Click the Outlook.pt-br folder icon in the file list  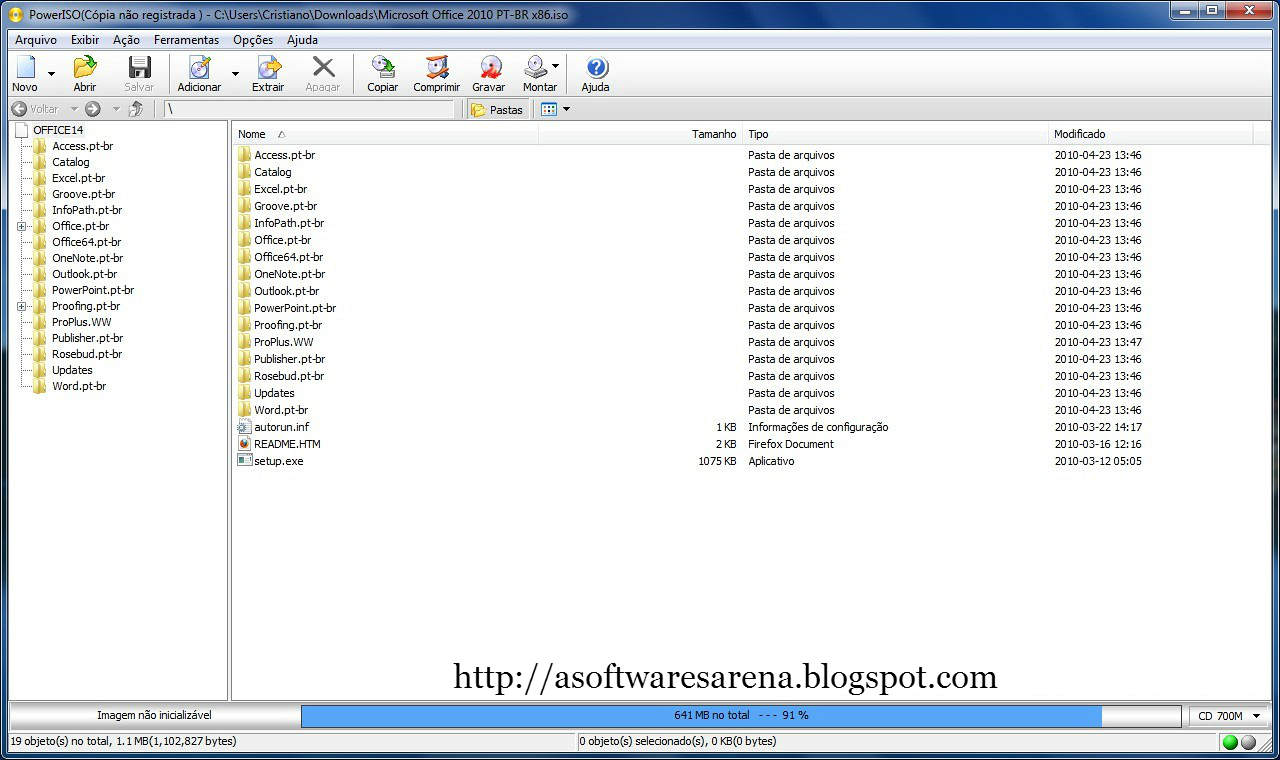tap(245, 291)
